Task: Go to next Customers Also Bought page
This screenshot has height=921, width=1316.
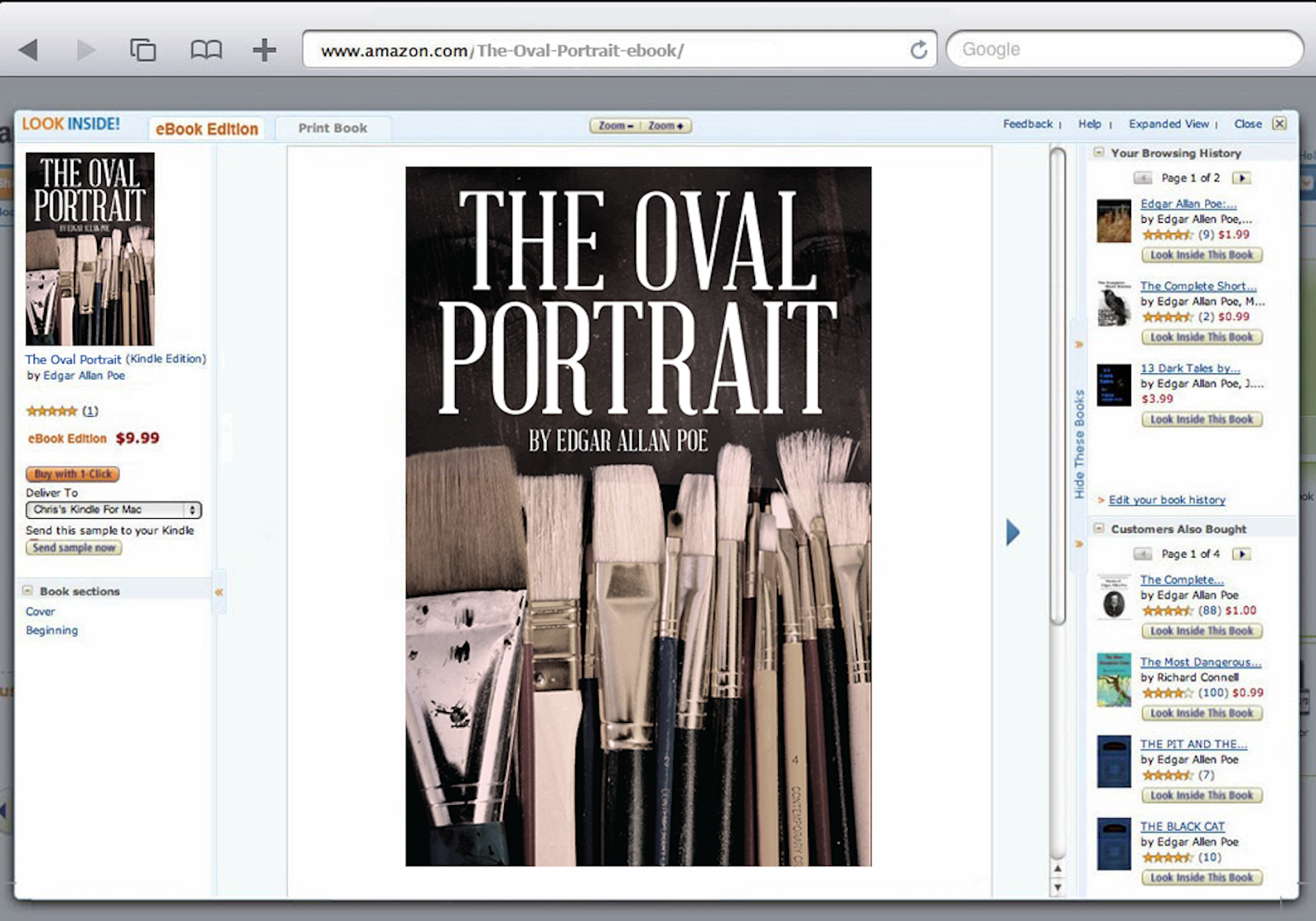Action: coord(1242,554)
